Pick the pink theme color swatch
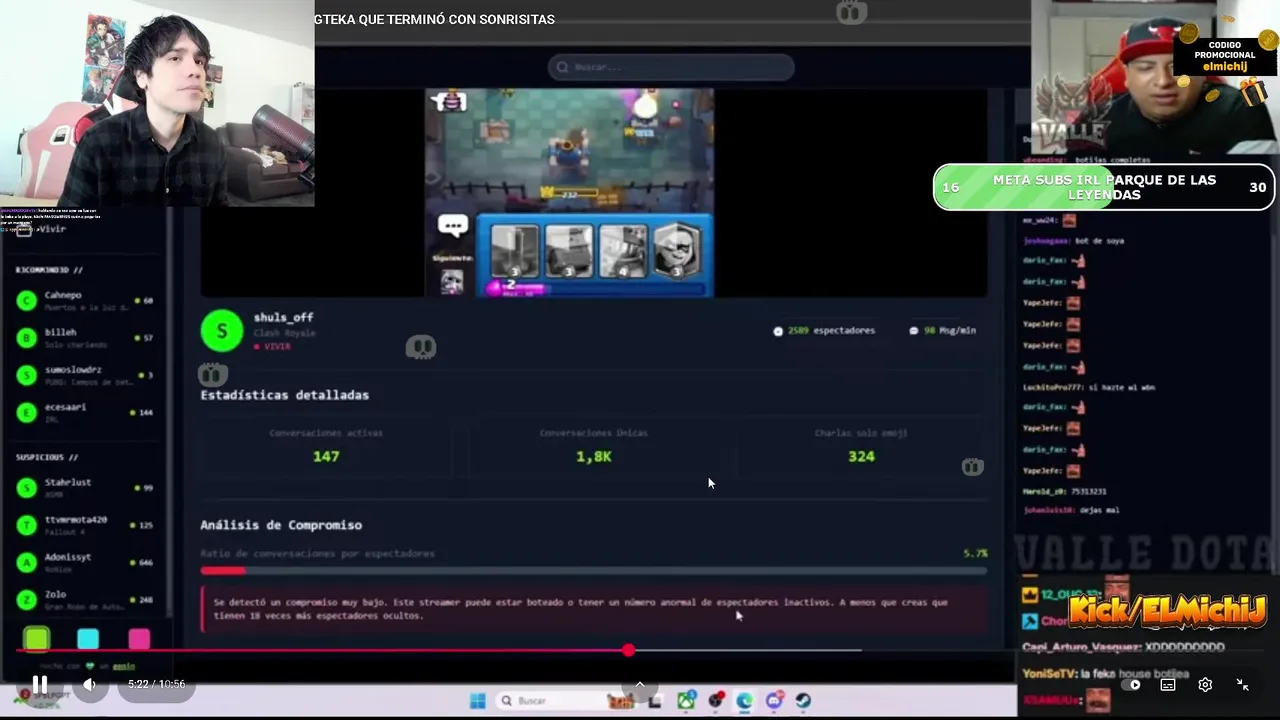 (139, 639)
